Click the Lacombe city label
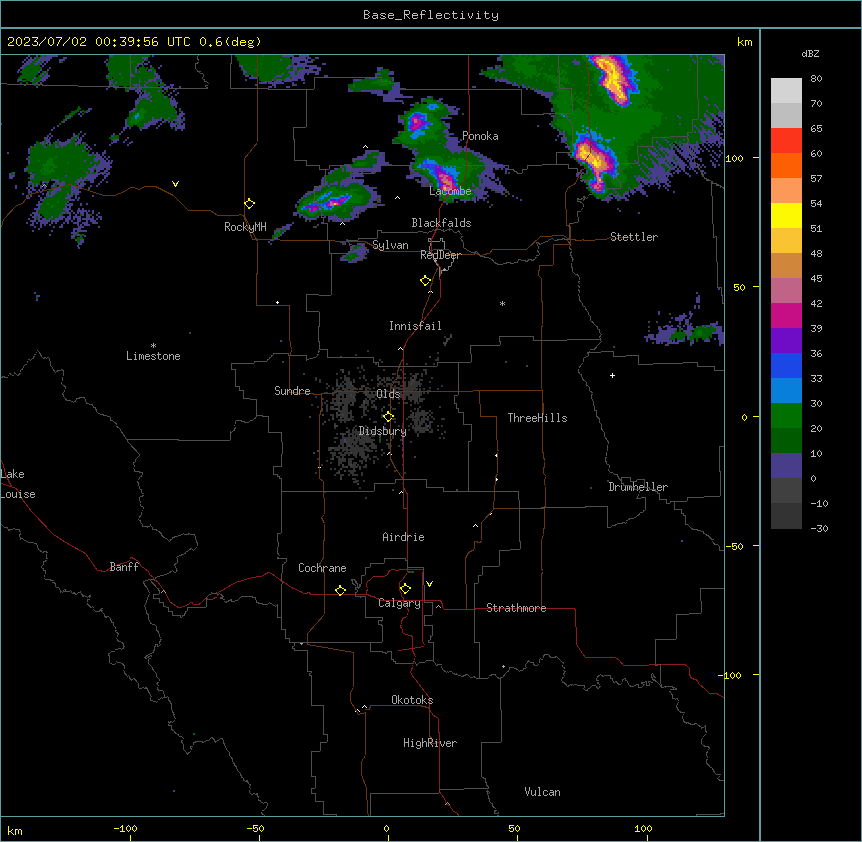The width and height of the screenshot is (862, 842). [x=450, y=191]
